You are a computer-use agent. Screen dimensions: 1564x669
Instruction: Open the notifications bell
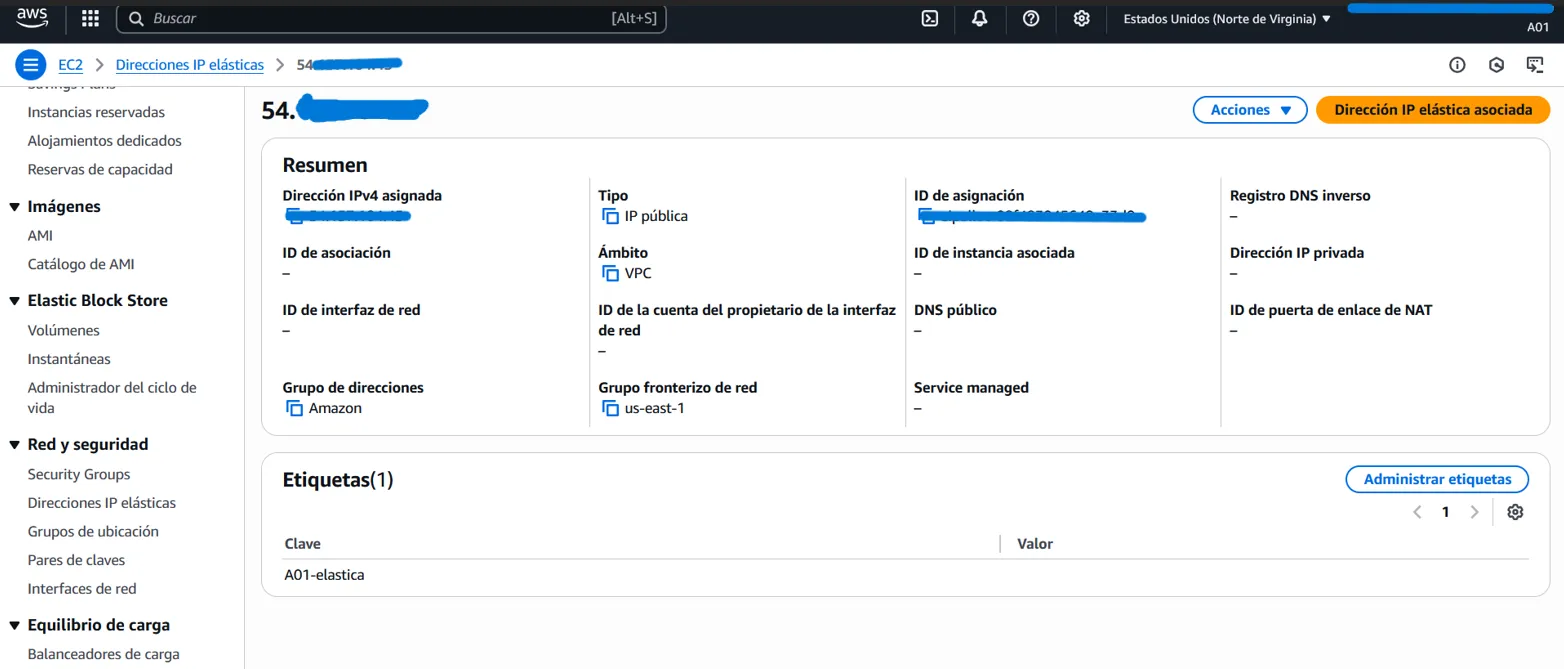(979, 18)
